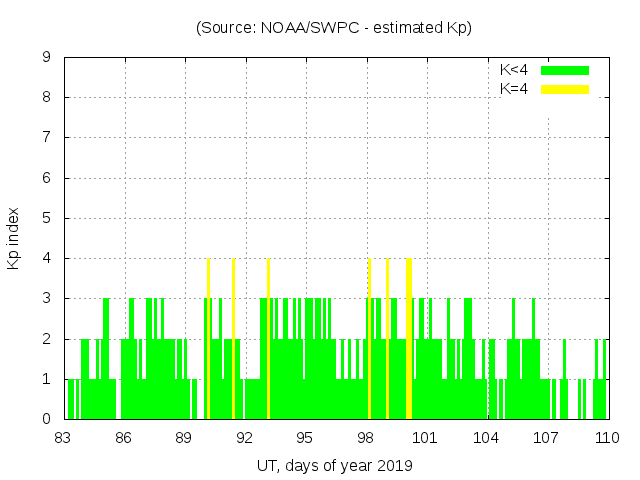
Task: Click the K=4 legend text label
Action: [514, 89]
